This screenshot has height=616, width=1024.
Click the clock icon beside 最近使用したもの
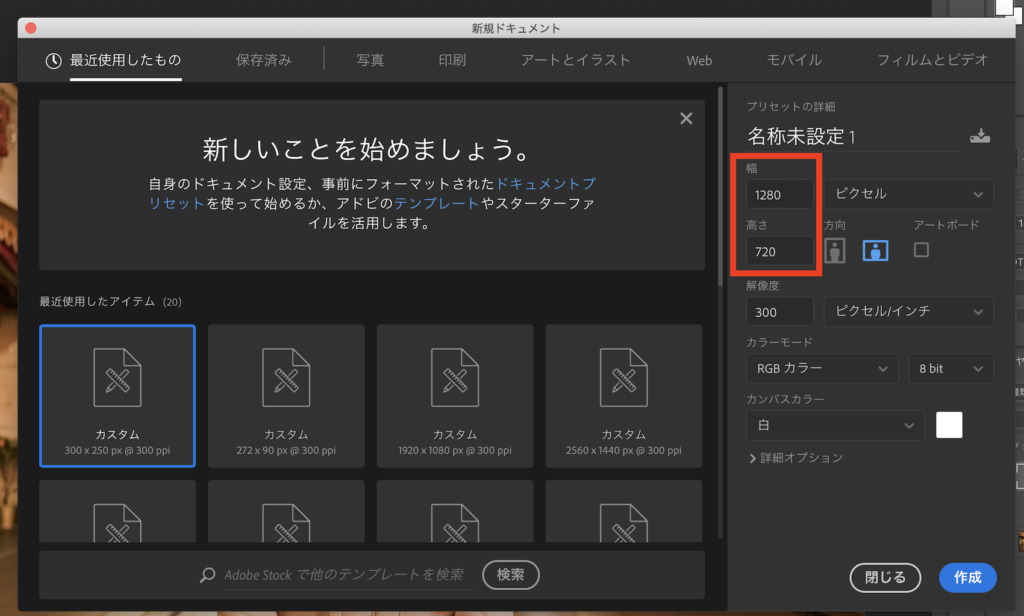click(54, 61)
